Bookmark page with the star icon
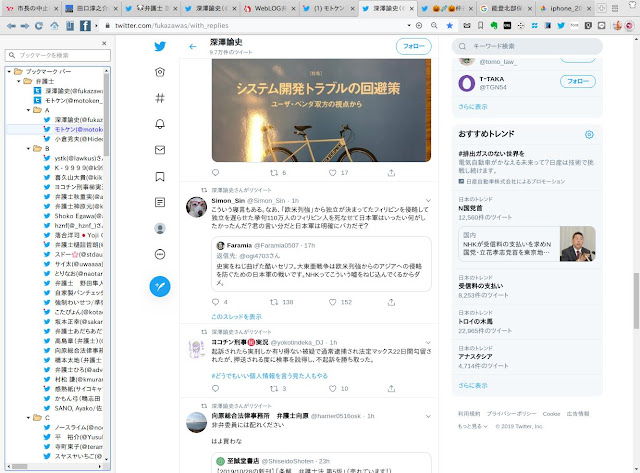640x473 pixels. point(449,25)
